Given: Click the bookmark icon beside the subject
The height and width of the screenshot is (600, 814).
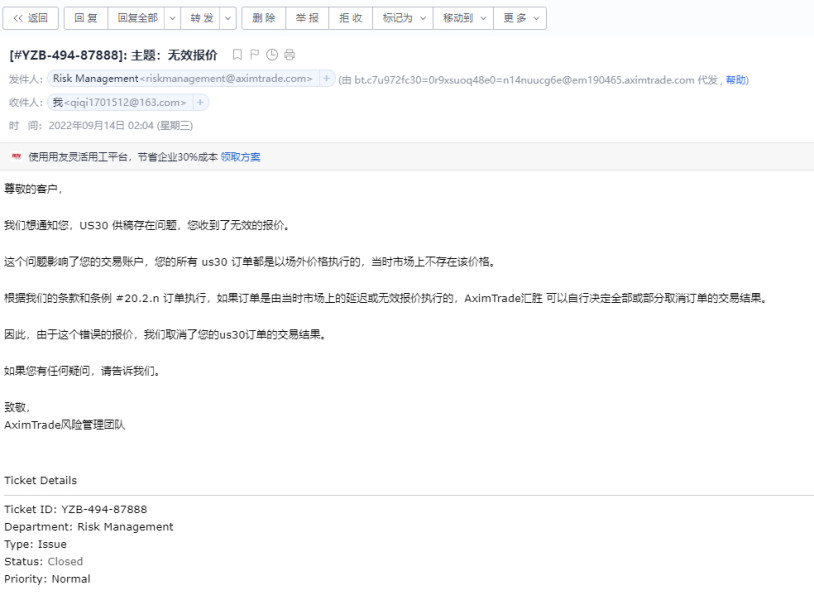Looking at the screenshot, I should (x=237, y=54).
